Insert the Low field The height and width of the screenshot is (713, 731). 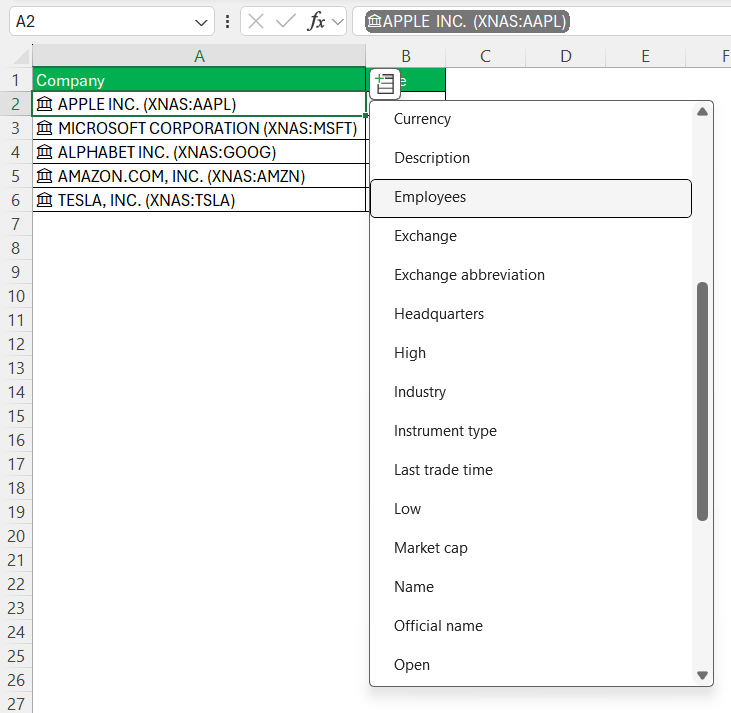point(531,509)
